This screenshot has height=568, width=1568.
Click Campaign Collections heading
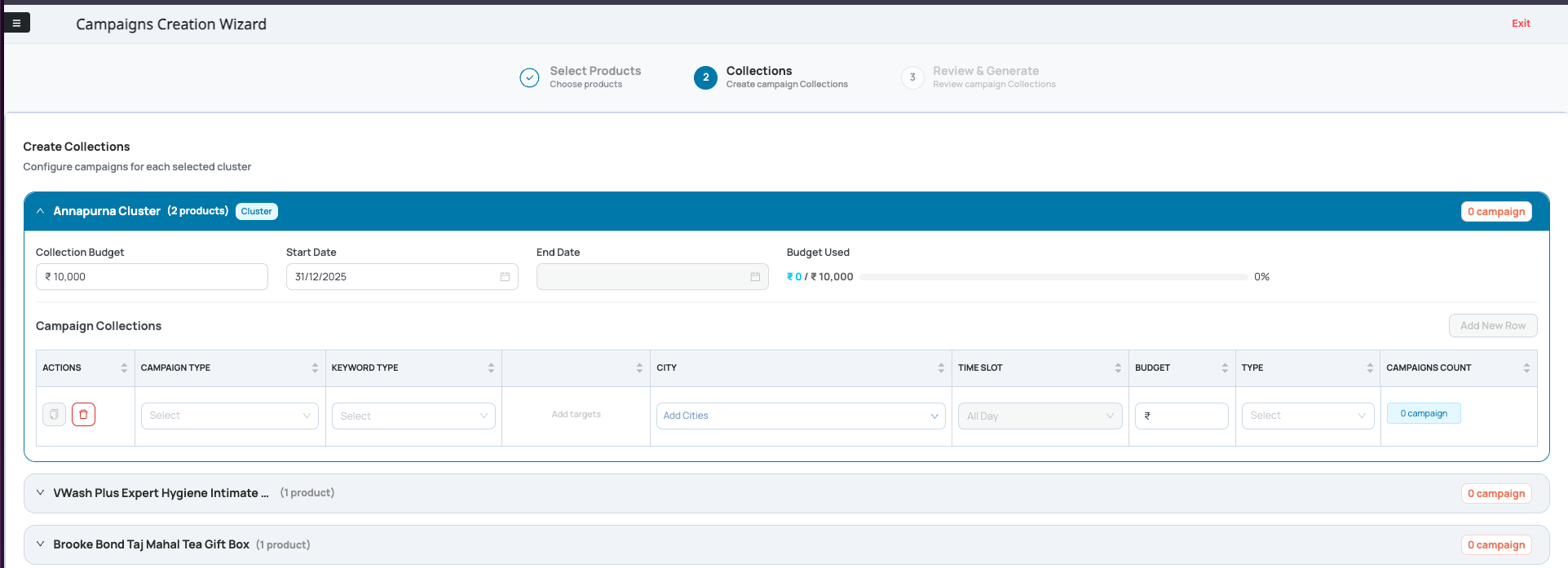click(x=99, y=326)
